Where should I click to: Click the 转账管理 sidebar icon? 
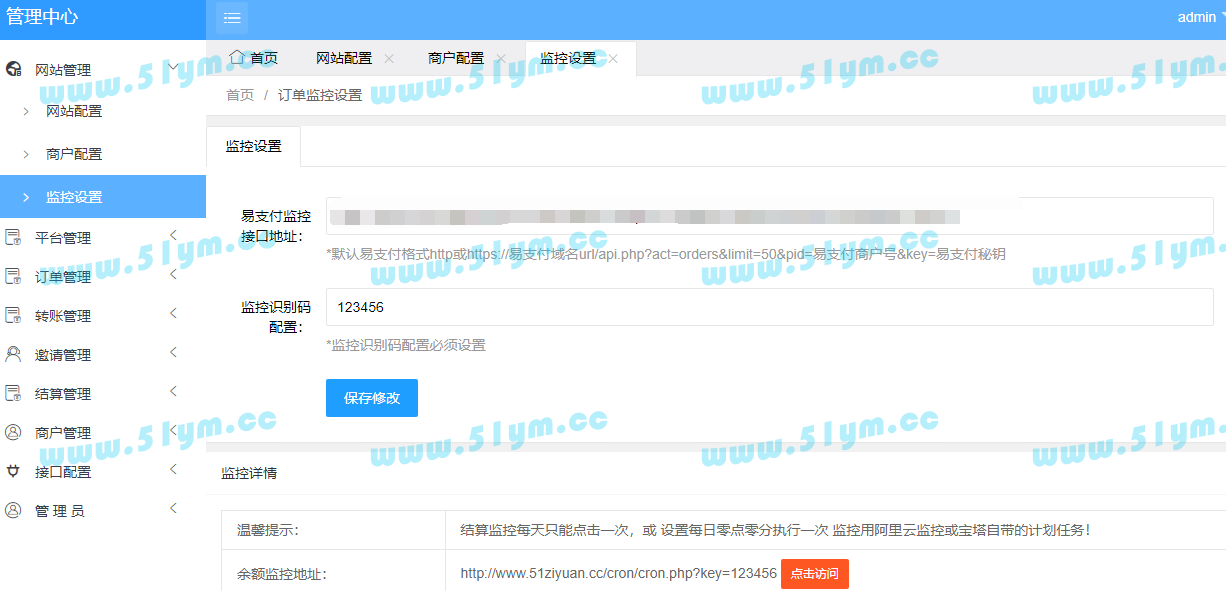14,316
